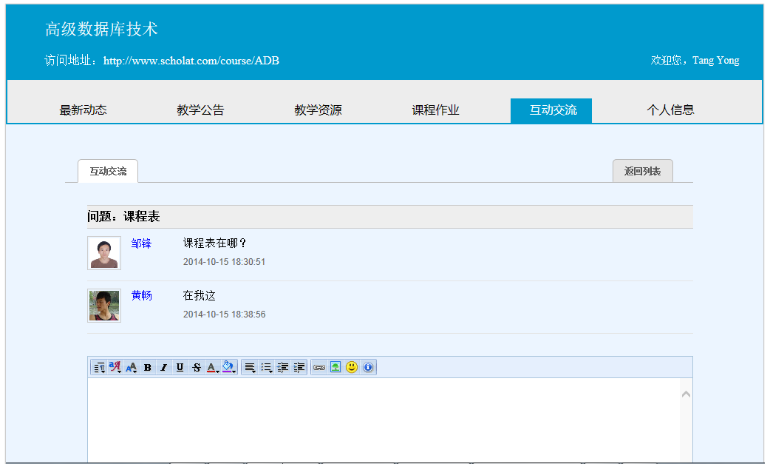Click the 返回列表 button

(x=642, y=171)
